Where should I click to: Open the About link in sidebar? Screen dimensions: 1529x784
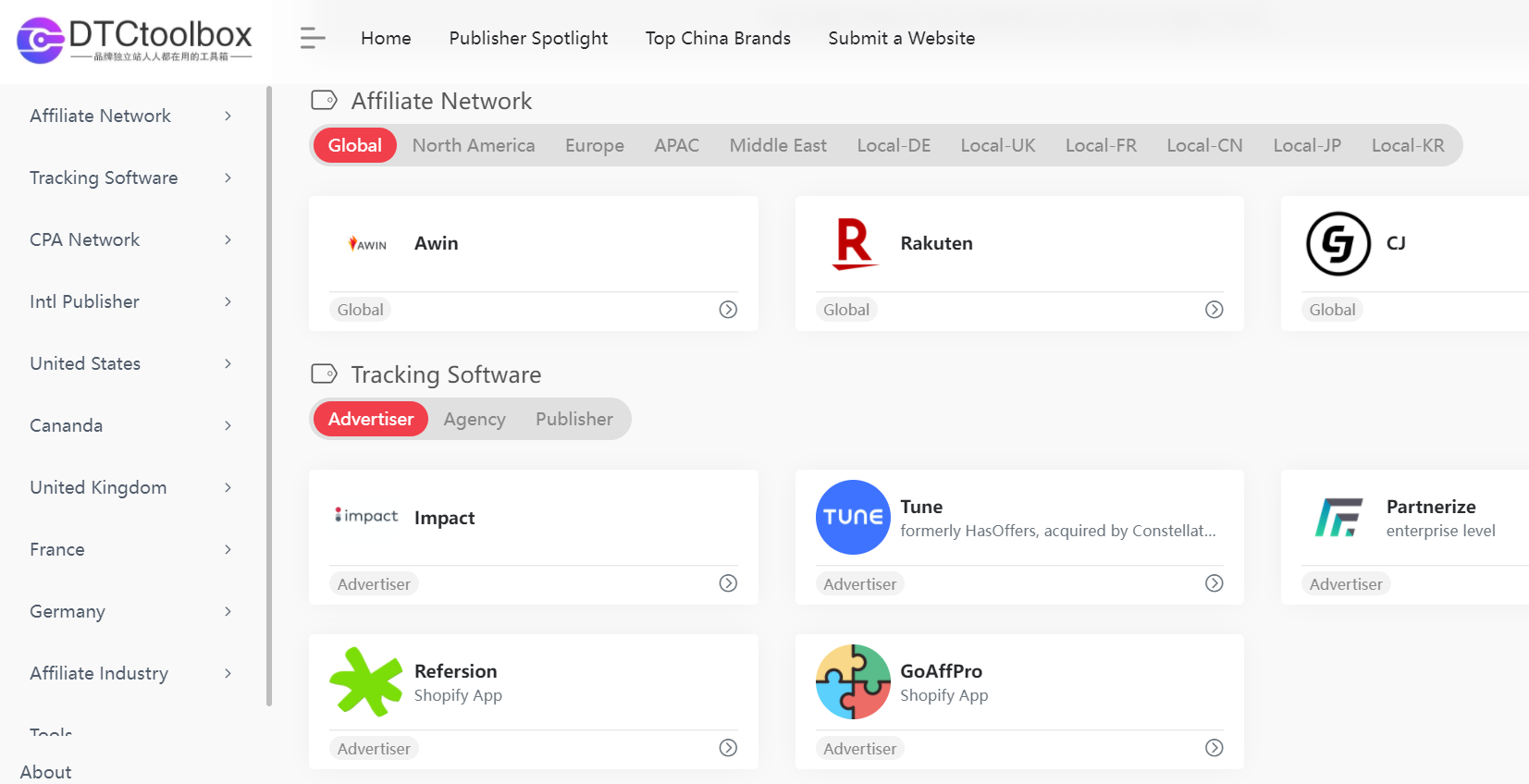tap(46, 772)
